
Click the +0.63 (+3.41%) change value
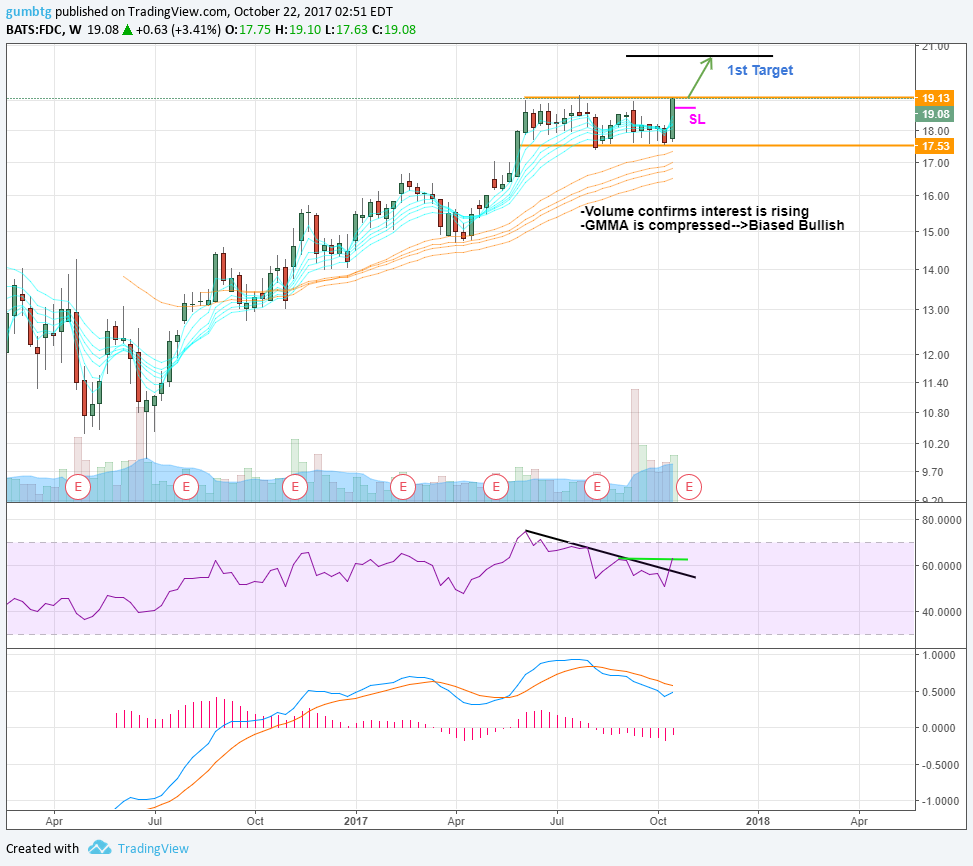(x=178, y=30)
